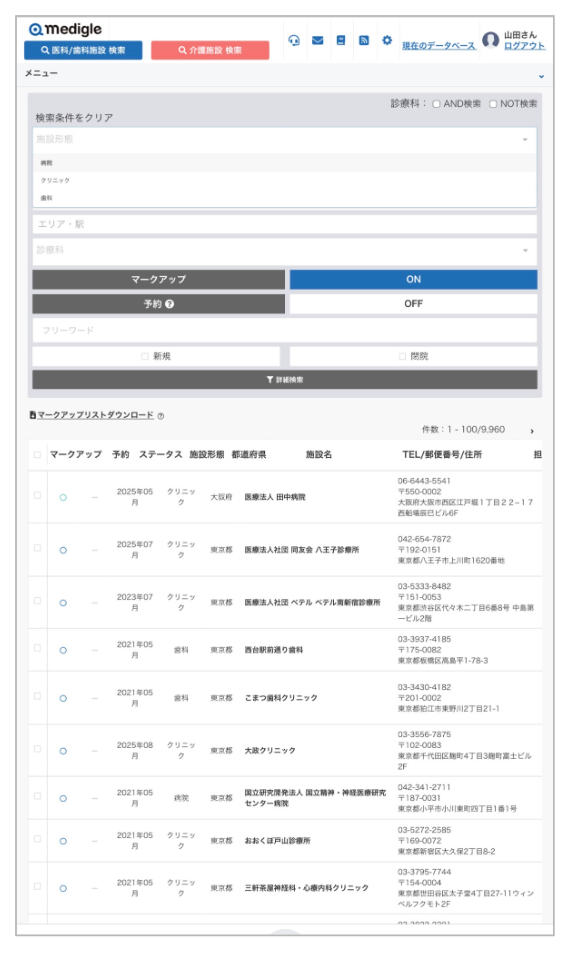Click the ログアウト link

[524, 46]
